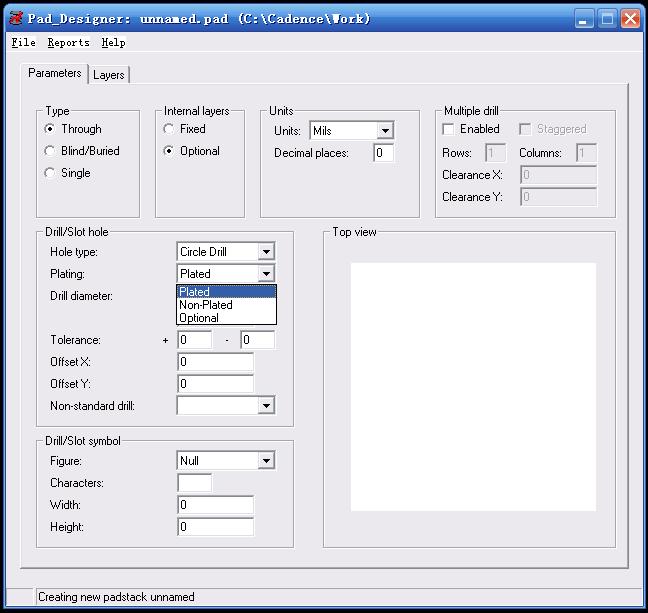Click the Offset Y input field

click(215, 384)
